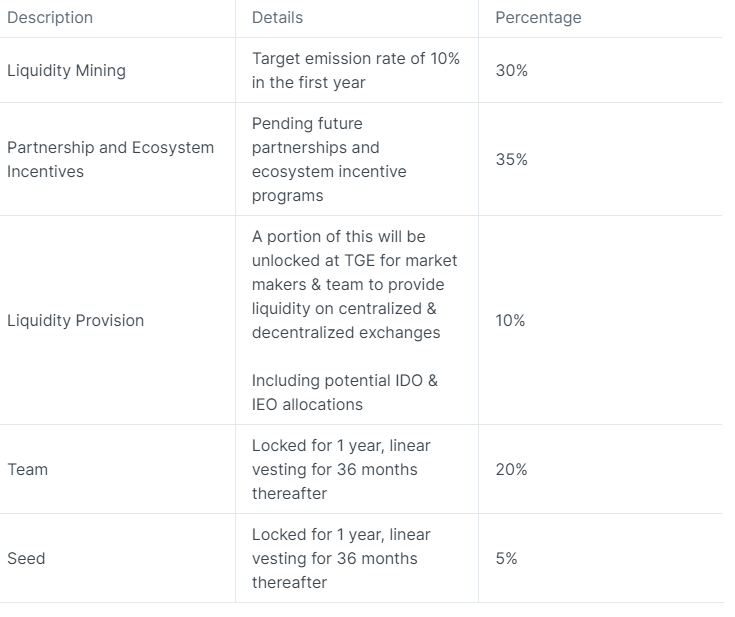Image resolution: width=735 pixels, height=617 pixels.
Task: Select the Team description cell
Action: (27, 469)
